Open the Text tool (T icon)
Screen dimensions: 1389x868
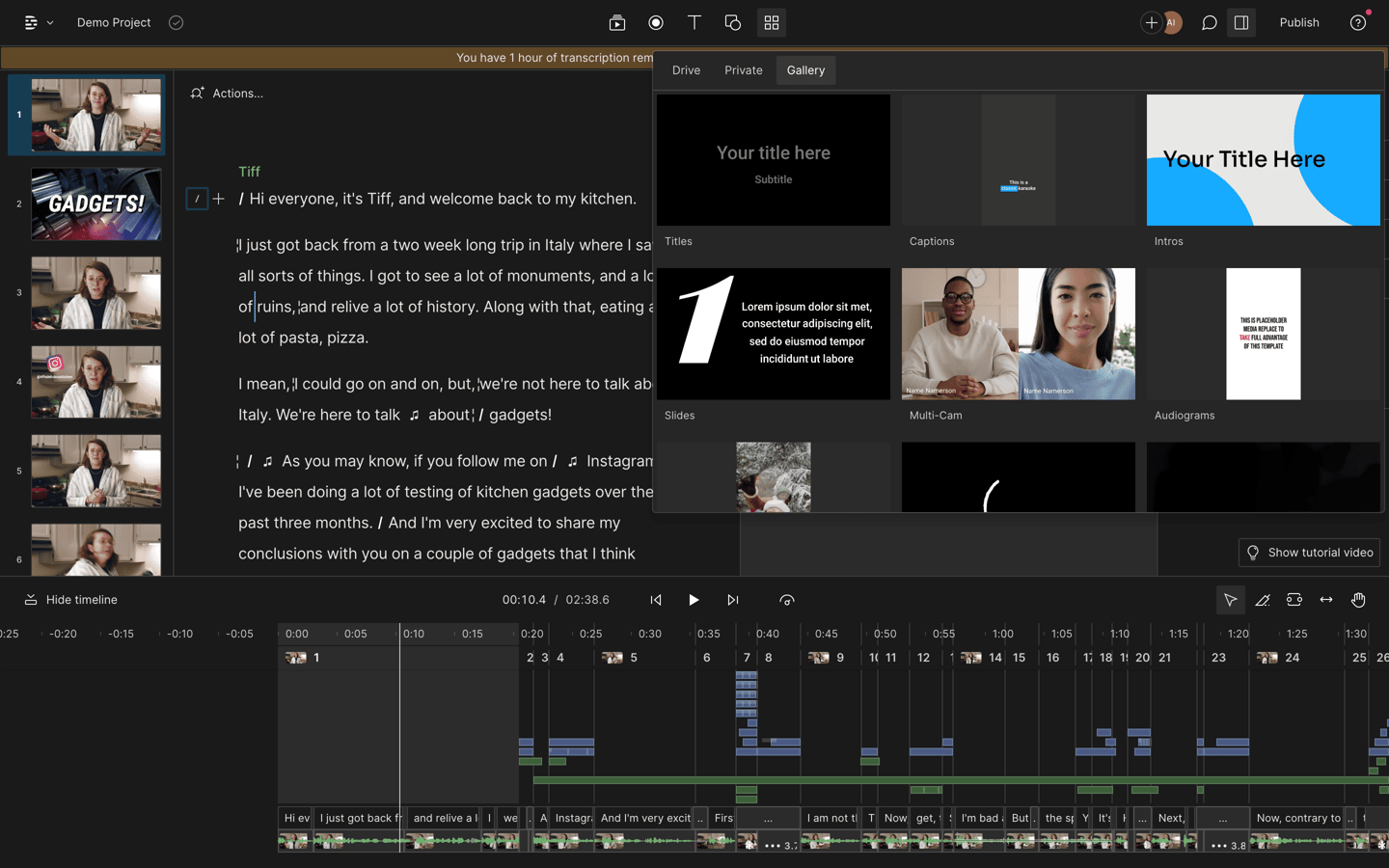click(x=694, y=22)
